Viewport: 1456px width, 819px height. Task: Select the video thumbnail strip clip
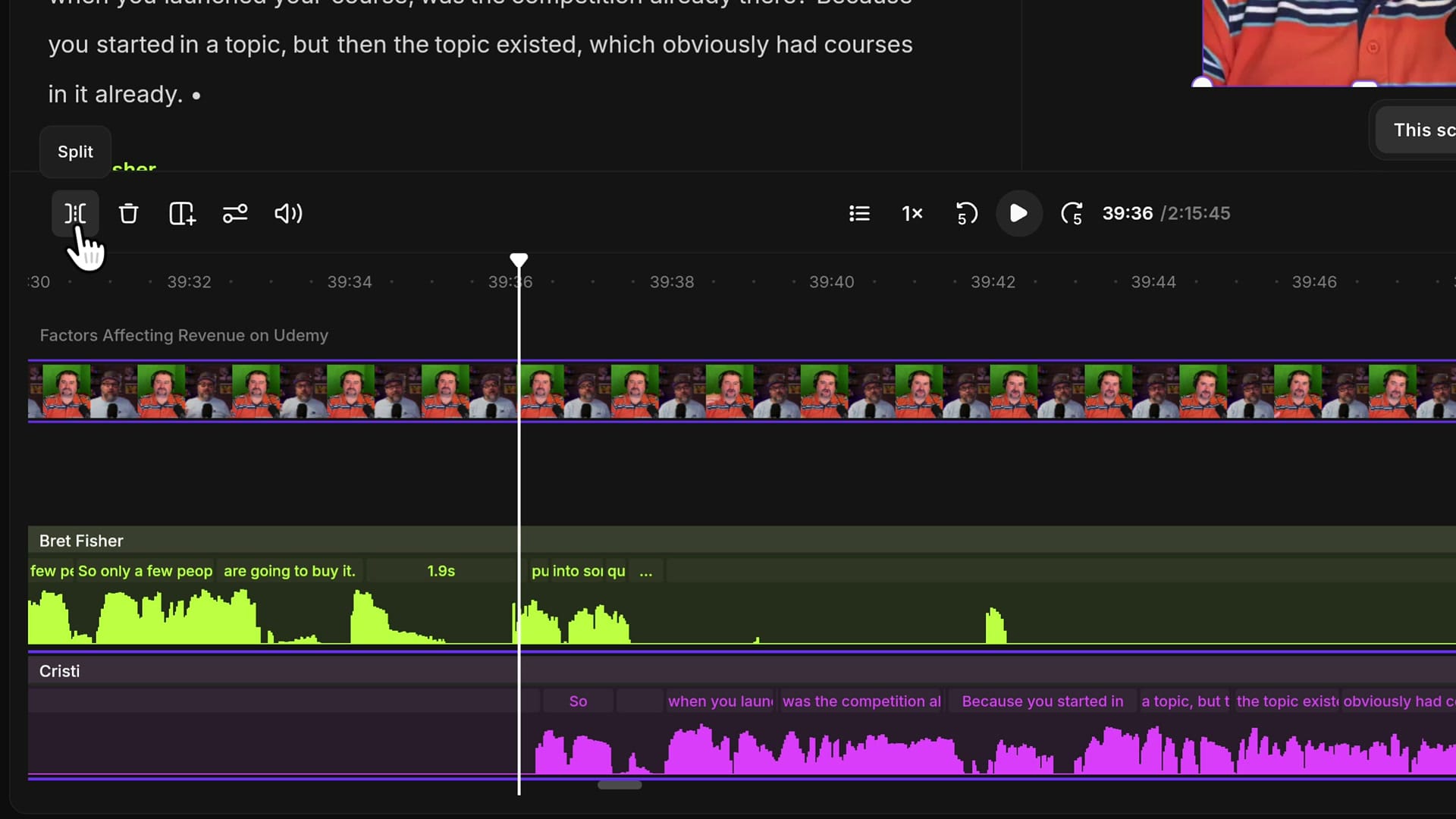[742, 391]
